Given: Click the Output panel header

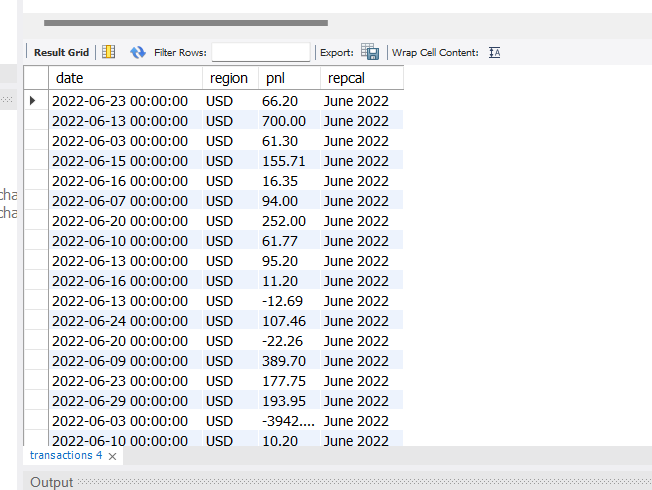Looking at the screenshot, I should click(51, 482).
